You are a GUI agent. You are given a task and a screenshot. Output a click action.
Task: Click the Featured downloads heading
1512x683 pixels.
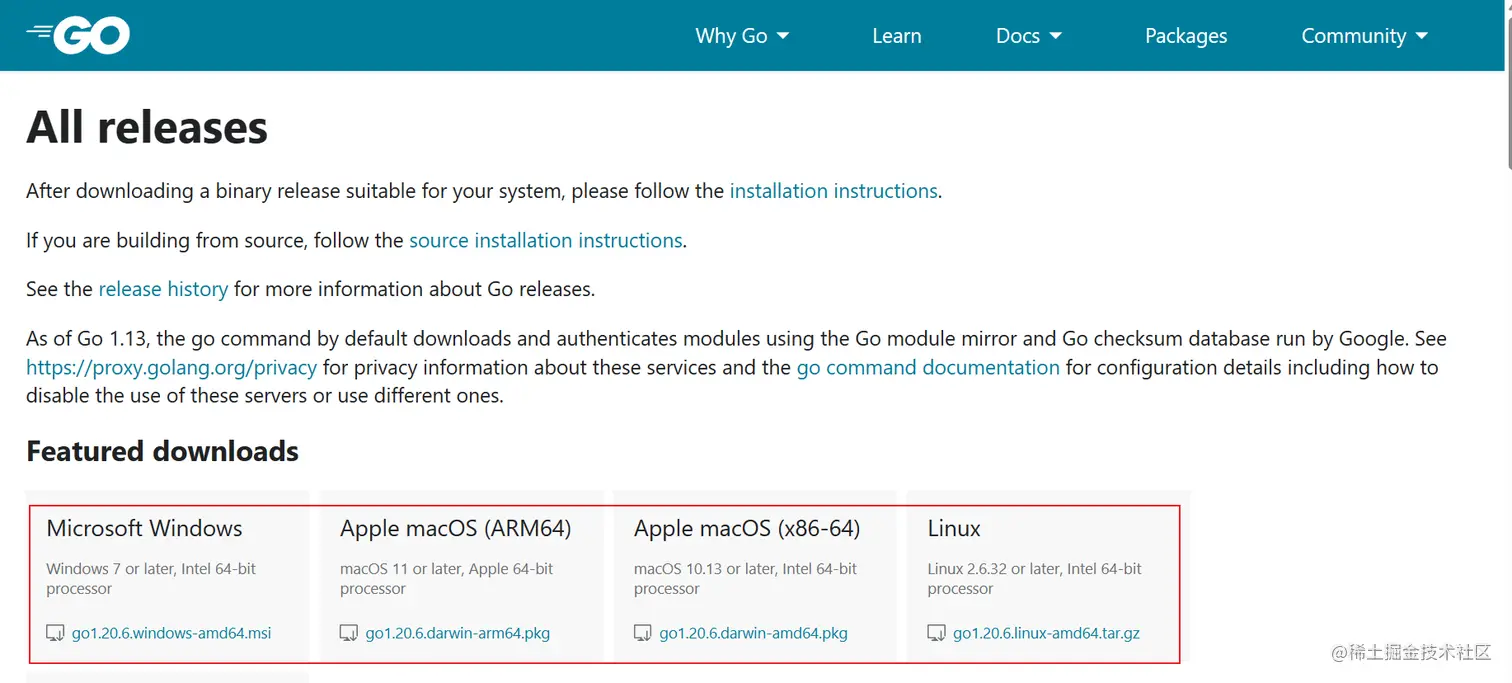point(162,451)
